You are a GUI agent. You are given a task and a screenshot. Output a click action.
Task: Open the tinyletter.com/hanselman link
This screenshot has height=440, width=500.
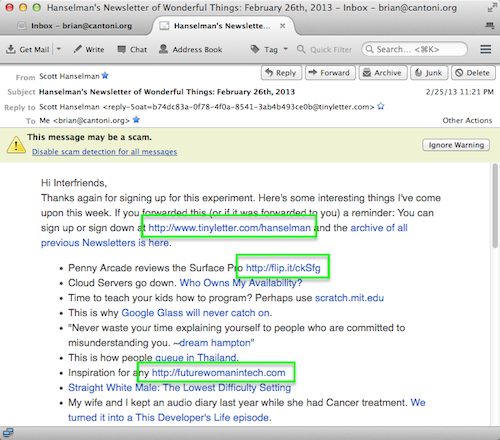[229, 228]
